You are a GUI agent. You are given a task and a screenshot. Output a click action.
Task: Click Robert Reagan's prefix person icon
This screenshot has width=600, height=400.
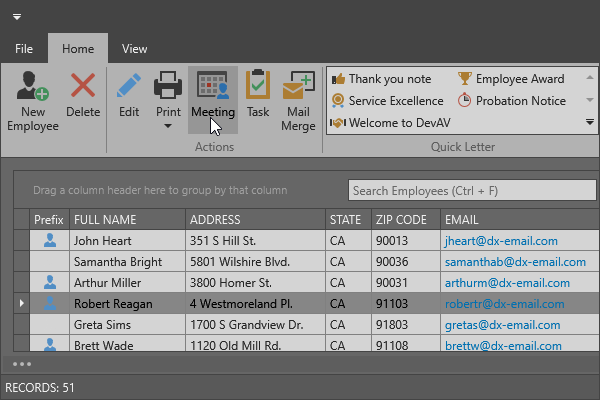pyautogui.click(x=50, y=303)
